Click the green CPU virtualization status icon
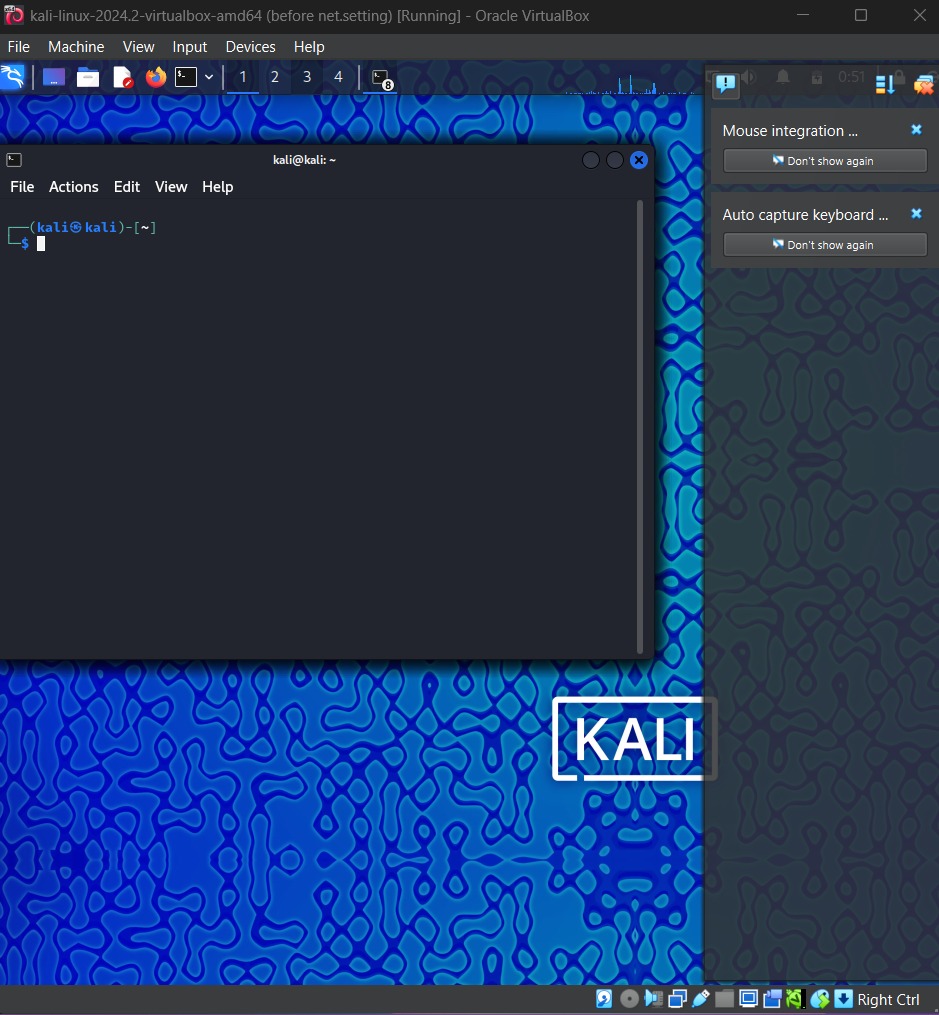939x1015 pixels. click(x=795, y=999)
